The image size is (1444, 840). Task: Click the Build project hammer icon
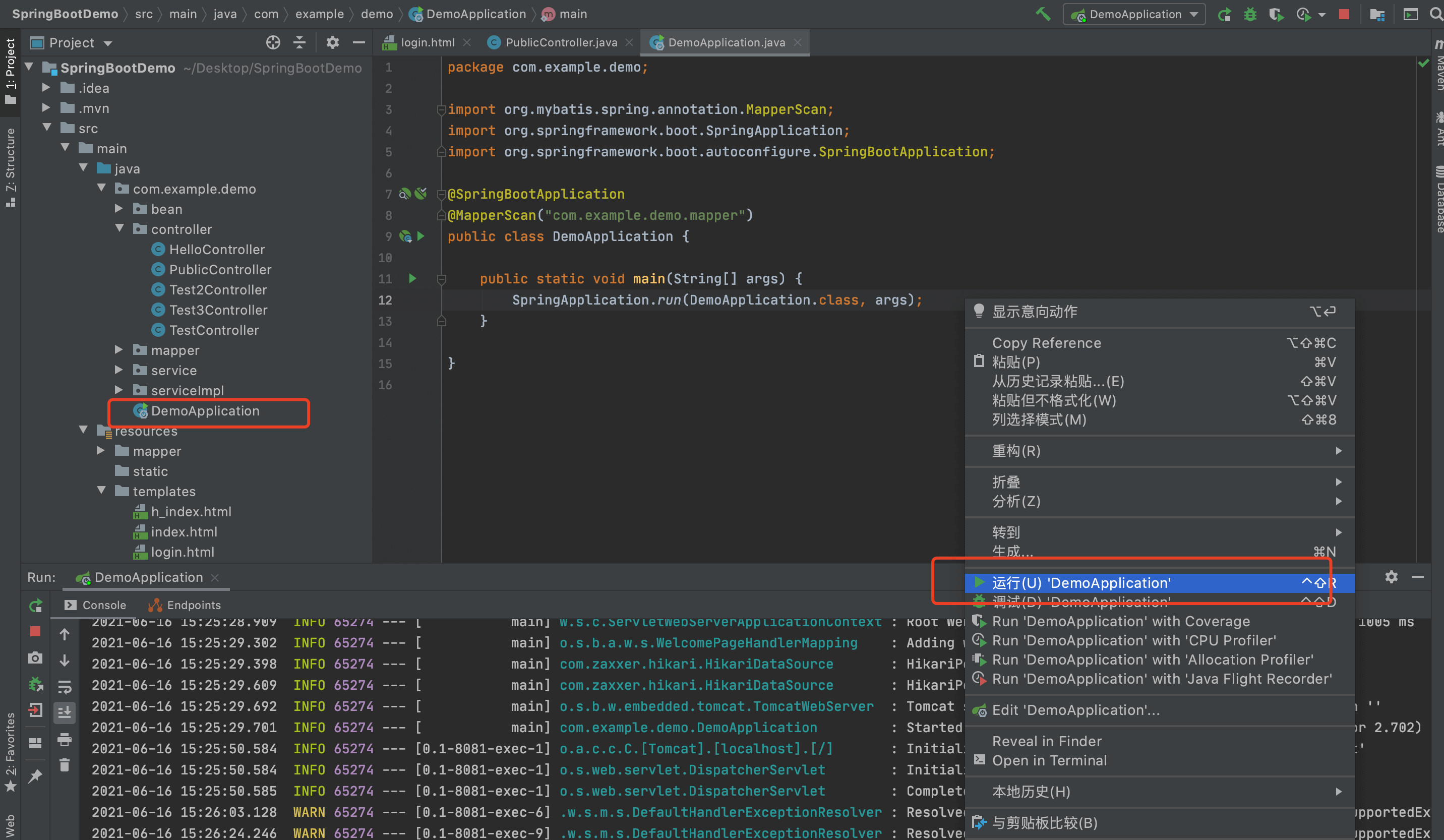click(x=1043, y=14)
